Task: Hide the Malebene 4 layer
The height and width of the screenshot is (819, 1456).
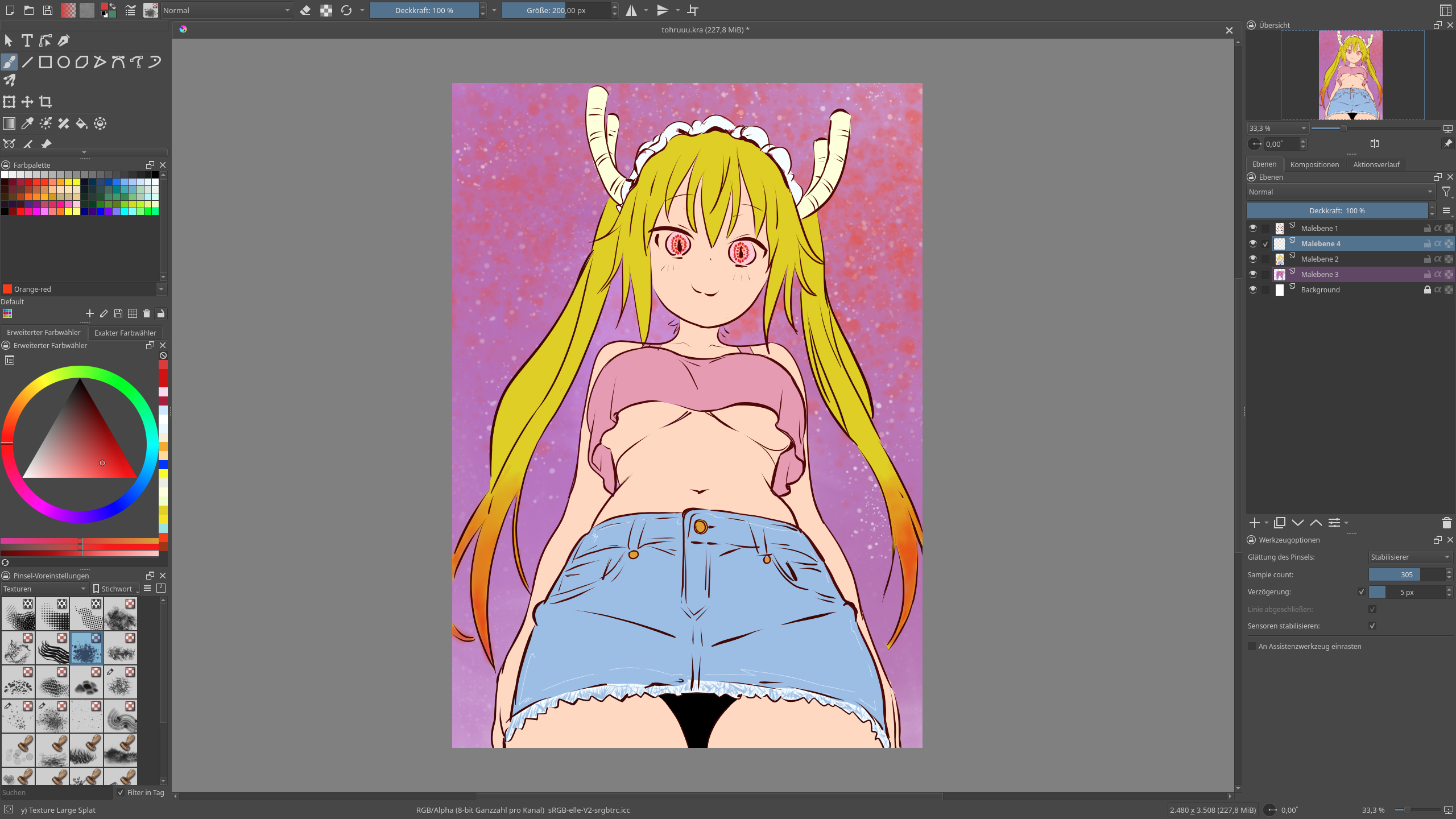Action: coord(1253,243)
